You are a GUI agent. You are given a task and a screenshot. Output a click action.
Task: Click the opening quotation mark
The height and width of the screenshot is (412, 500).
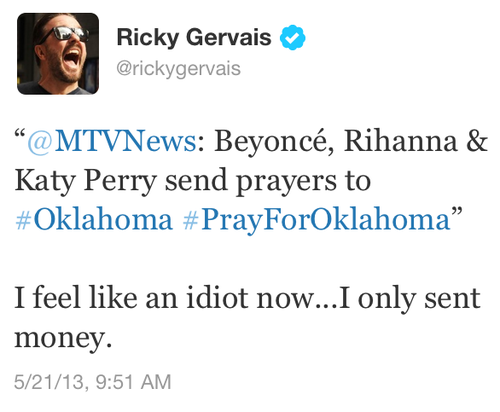click(x=20, y=133)
